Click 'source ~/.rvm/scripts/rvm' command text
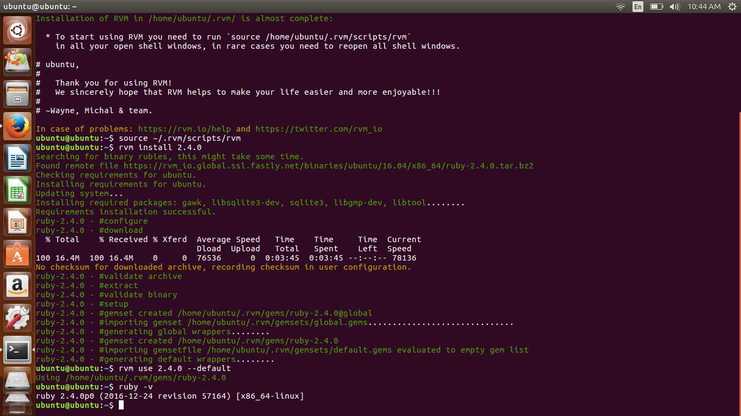 180,138
